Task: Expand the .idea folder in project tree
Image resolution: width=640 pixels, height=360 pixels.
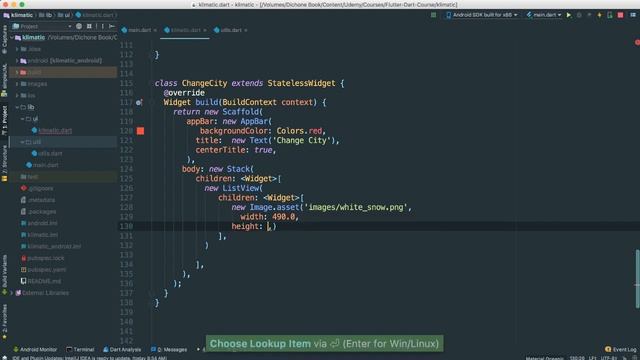Action: (x=17, y=49)
